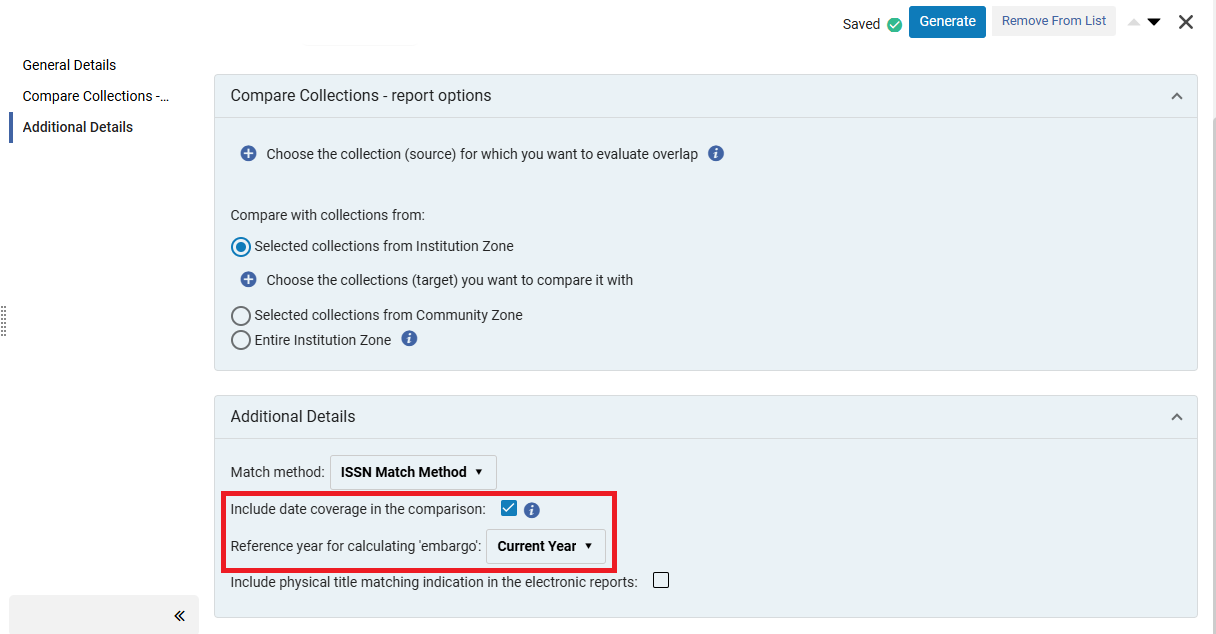The height and width of the screenshot is (634, 1216).
Task: Open the Current Year reference year dropdown
Action: pyautogui.click(x=545, y=546)
